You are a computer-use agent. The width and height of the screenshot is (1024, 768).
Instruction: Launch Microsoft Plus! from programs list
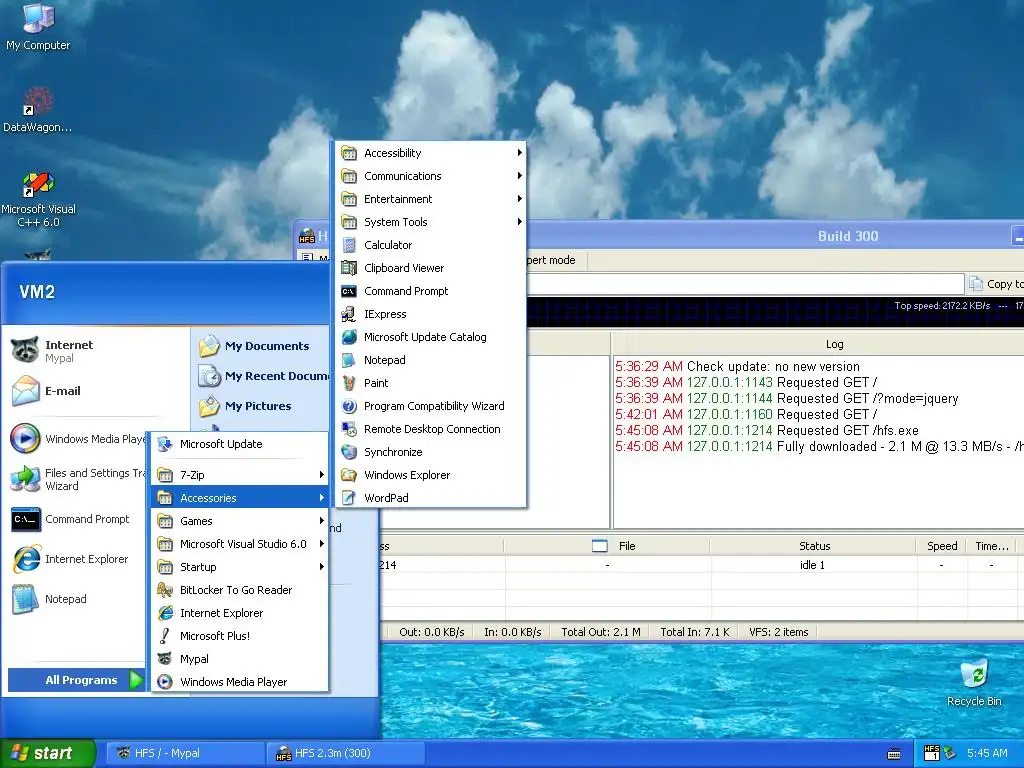pyautogui.click(x=239, y=636)
